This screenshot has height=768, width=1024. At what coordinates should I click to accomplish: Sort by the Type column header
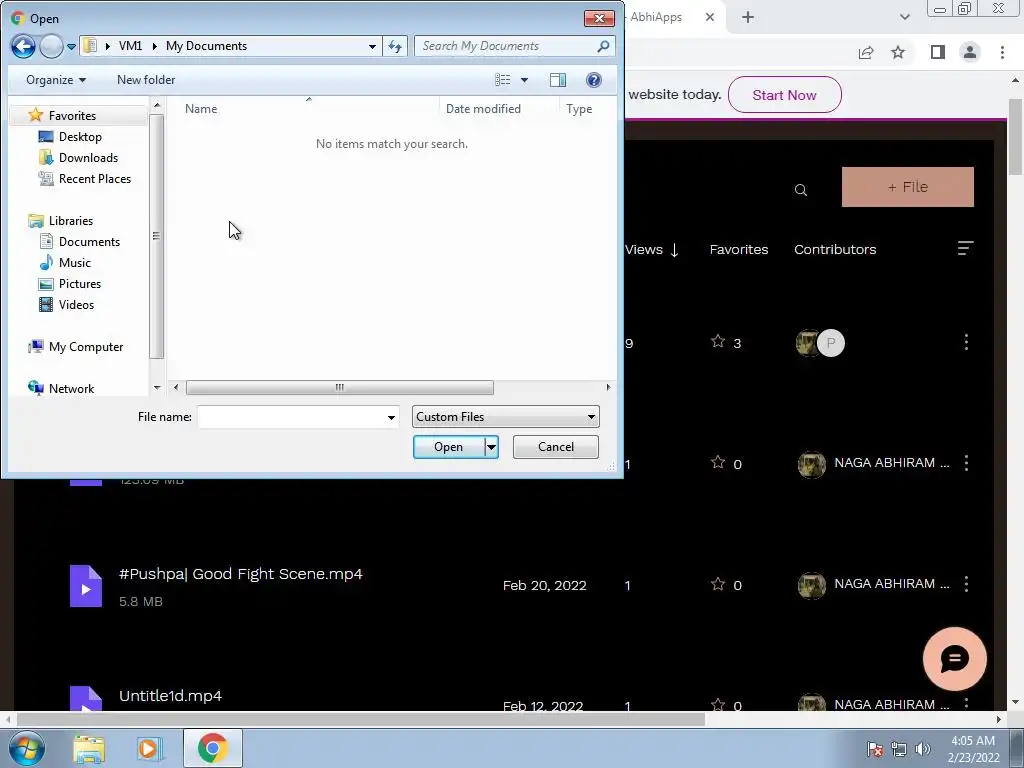579,109
